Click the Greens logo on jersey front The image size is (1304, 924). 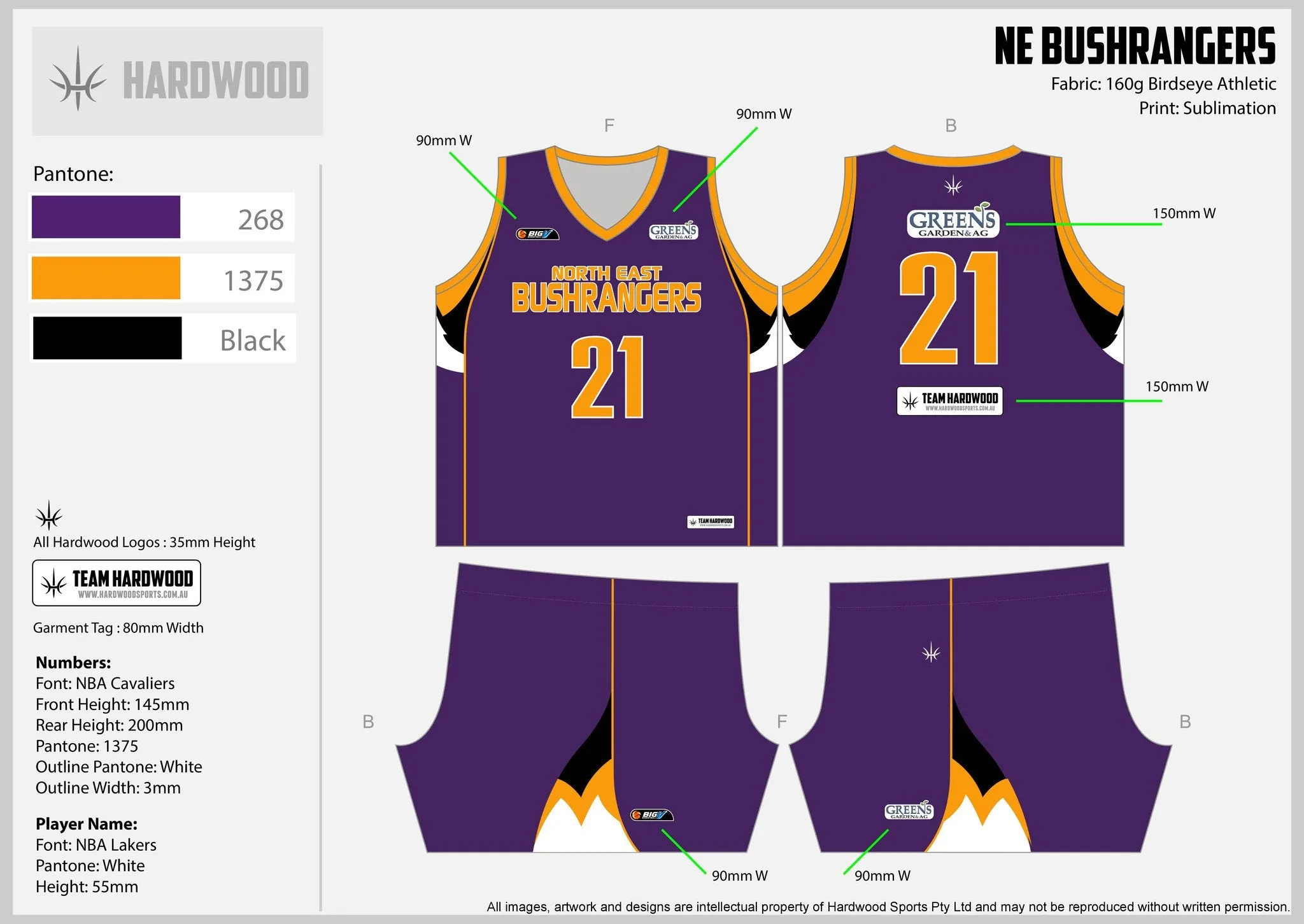point(674,231)
